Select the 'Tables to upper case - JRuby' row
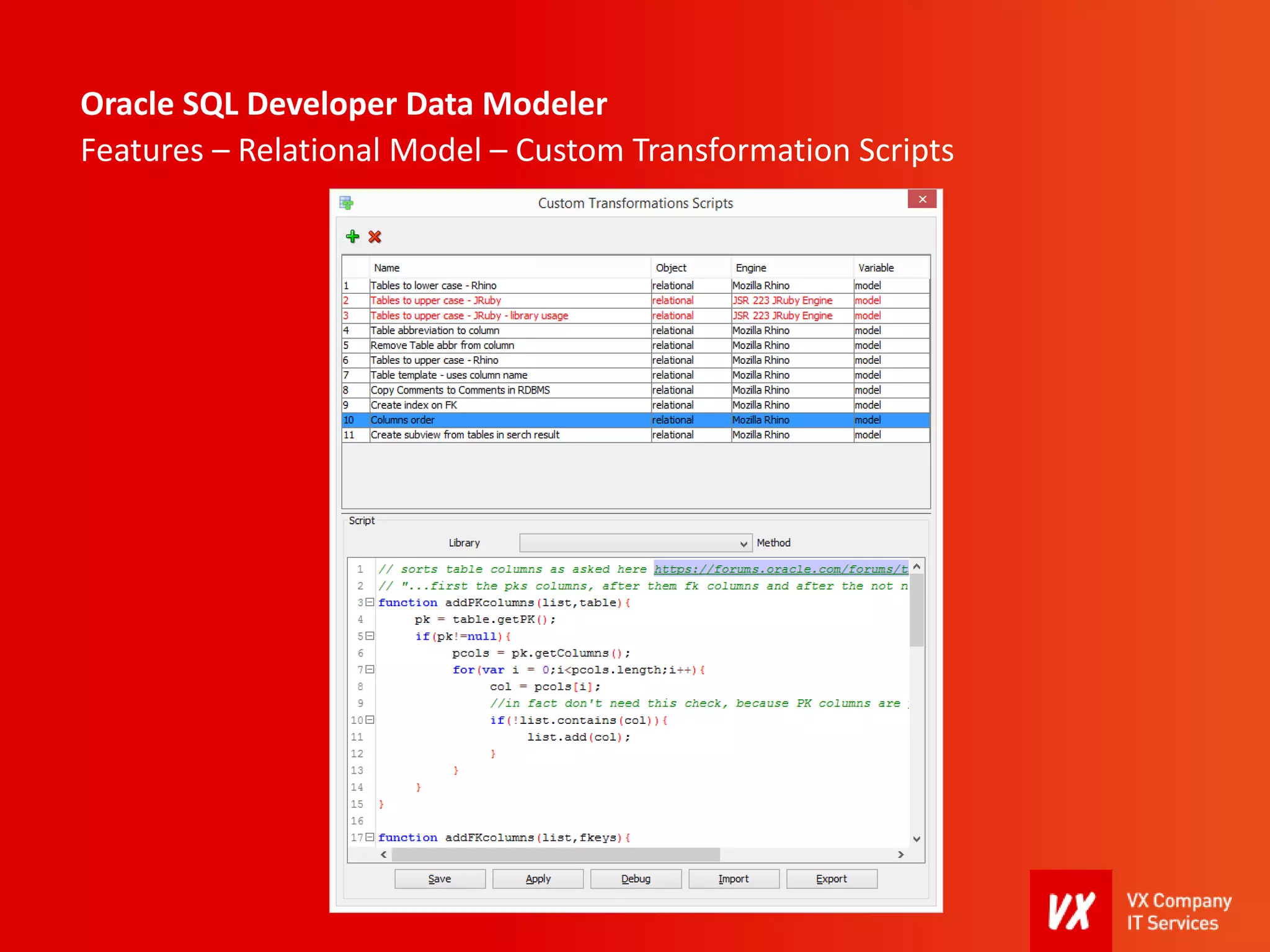Viewport: 1270px width, 952px height. (x=636, y=301)
